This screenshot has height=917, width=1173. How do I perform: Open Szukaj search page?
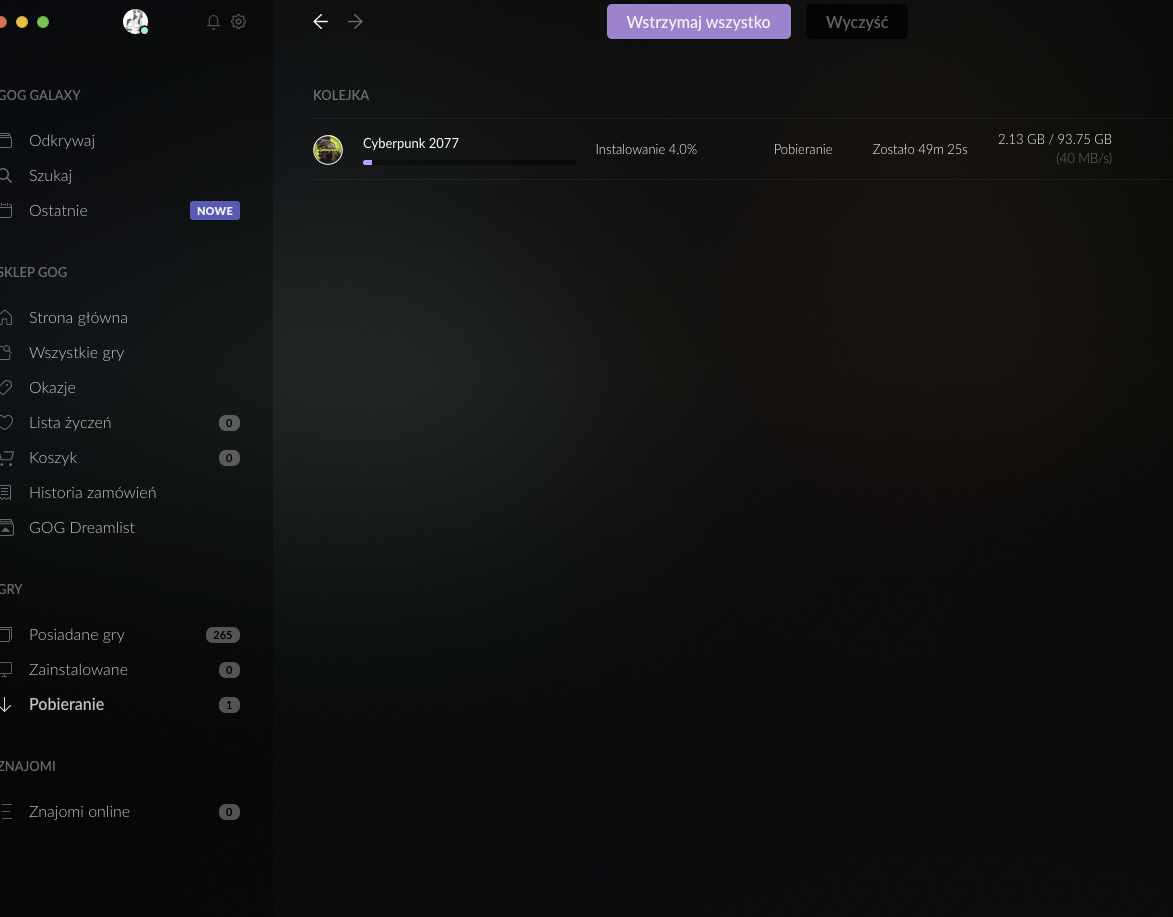pyautogui.click(x=51, y=176)
